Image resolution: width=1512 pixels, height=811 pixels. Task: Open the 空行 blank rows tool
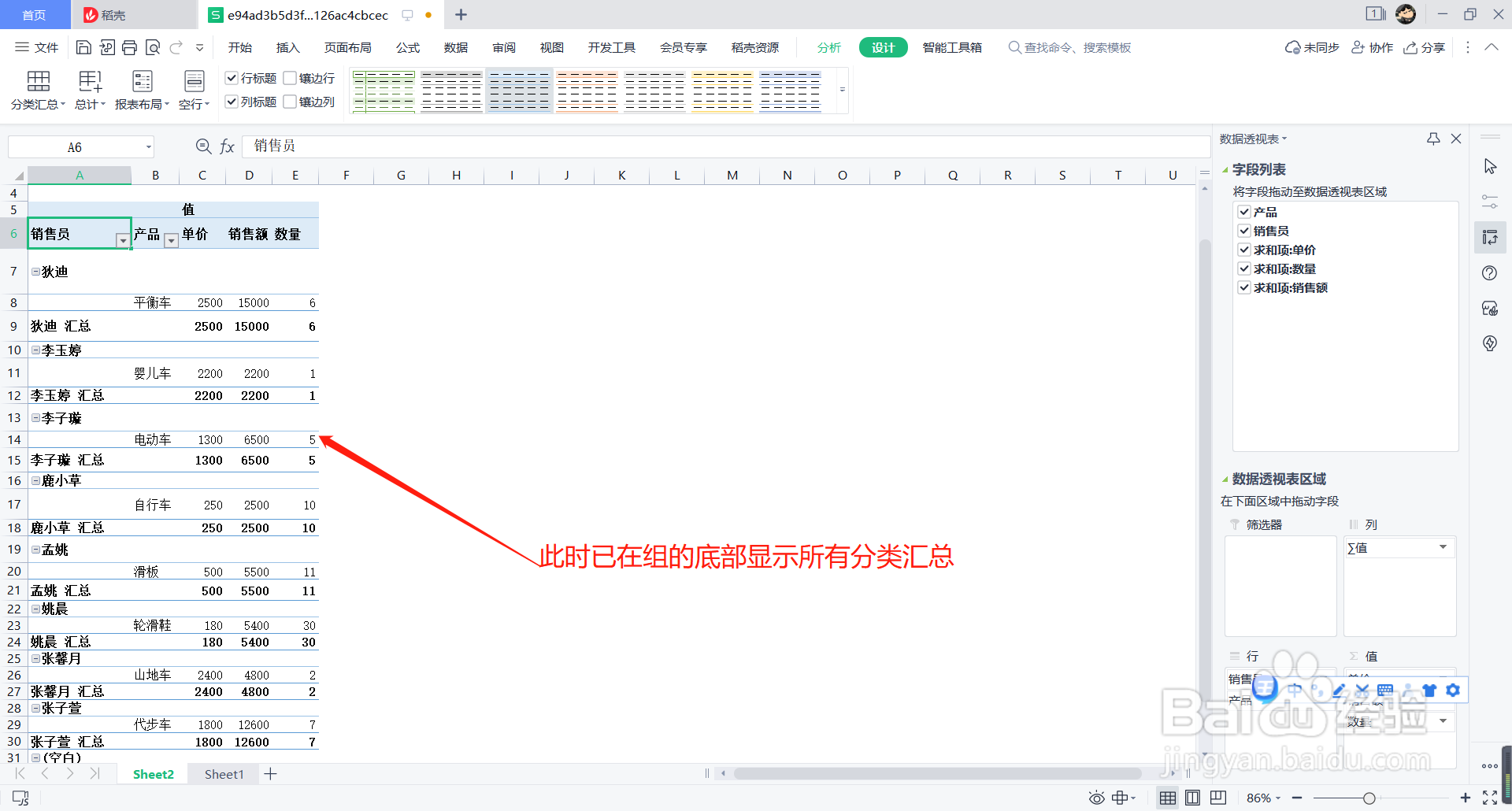point(194,90)
